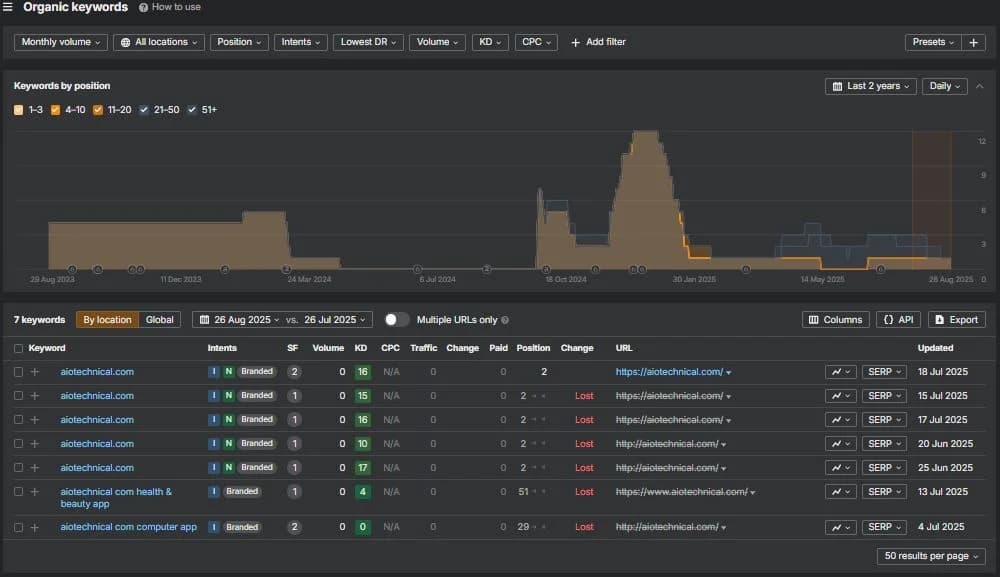Image resolution: width=1000 pixels, height=577 pixels.
Task: Expand URL options for https://www.aiotechnical.com/ row
Action: click(753, 492)
